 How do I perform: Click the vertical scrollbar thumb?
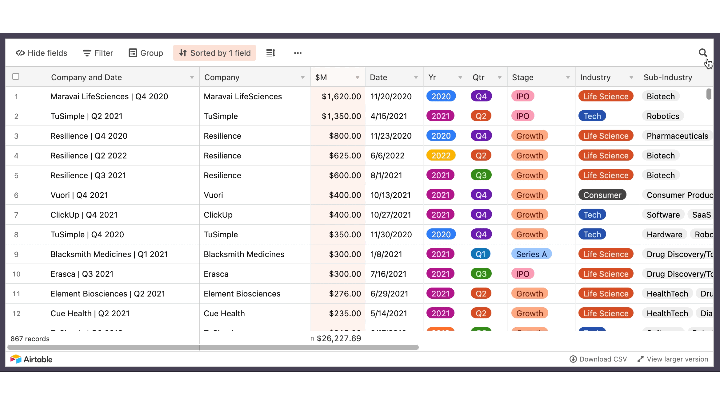click(x=709, y=94)
